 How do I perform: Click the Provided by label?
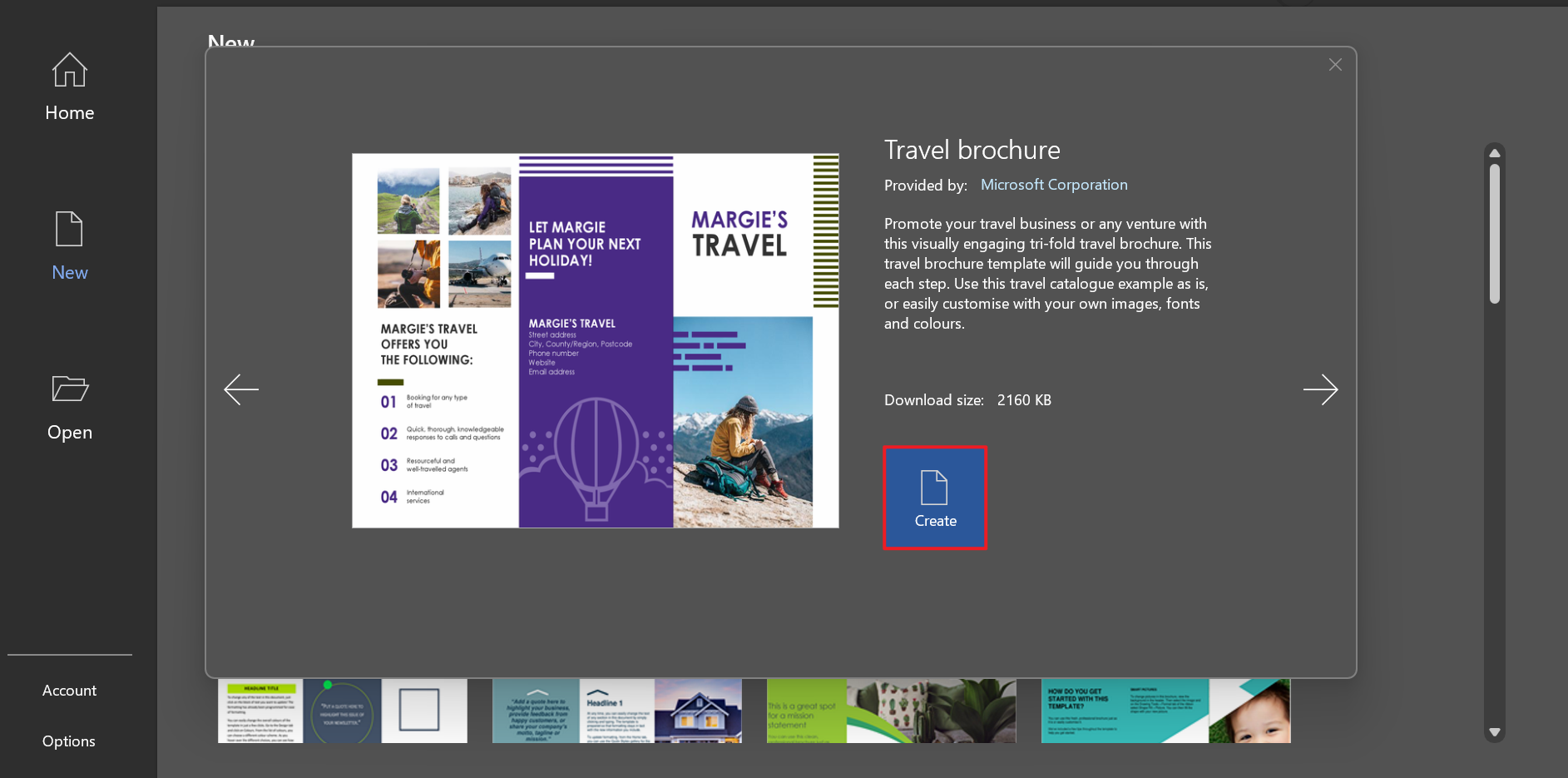tap(926, 186)
